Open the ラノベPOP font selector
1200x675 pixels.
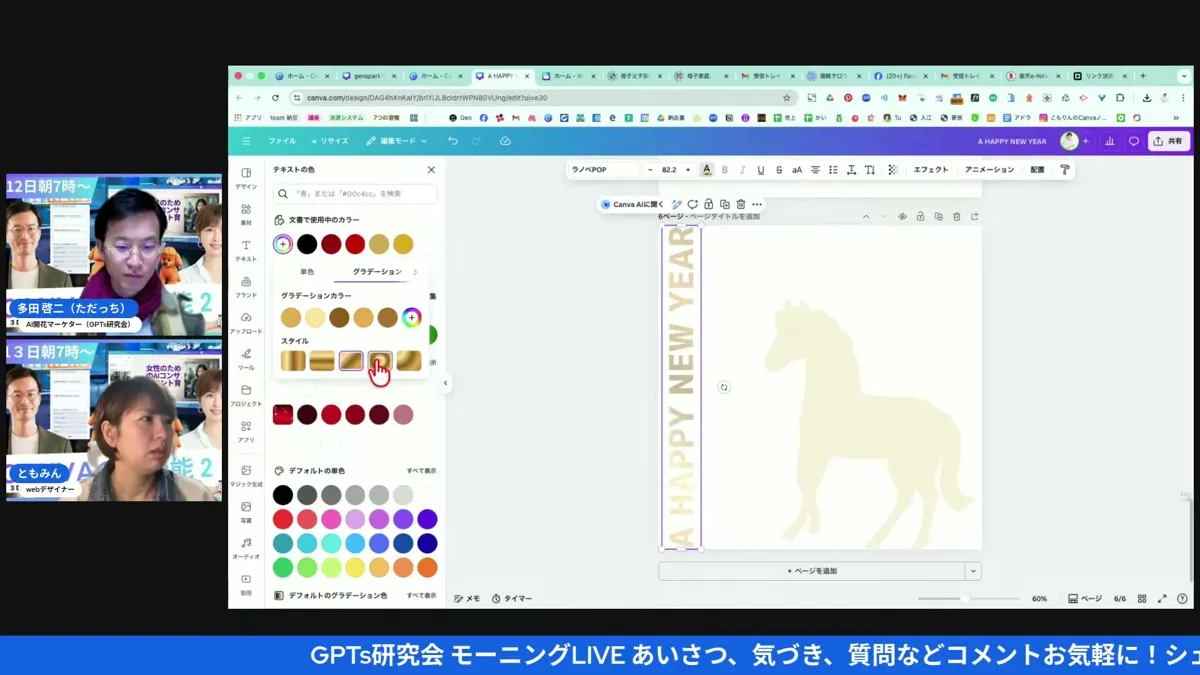click(603, 170)
